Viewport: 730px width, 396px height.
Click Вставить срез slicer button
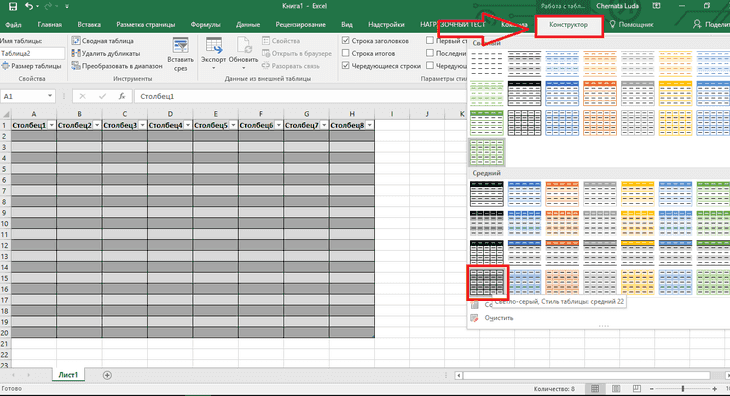[180, 54]
